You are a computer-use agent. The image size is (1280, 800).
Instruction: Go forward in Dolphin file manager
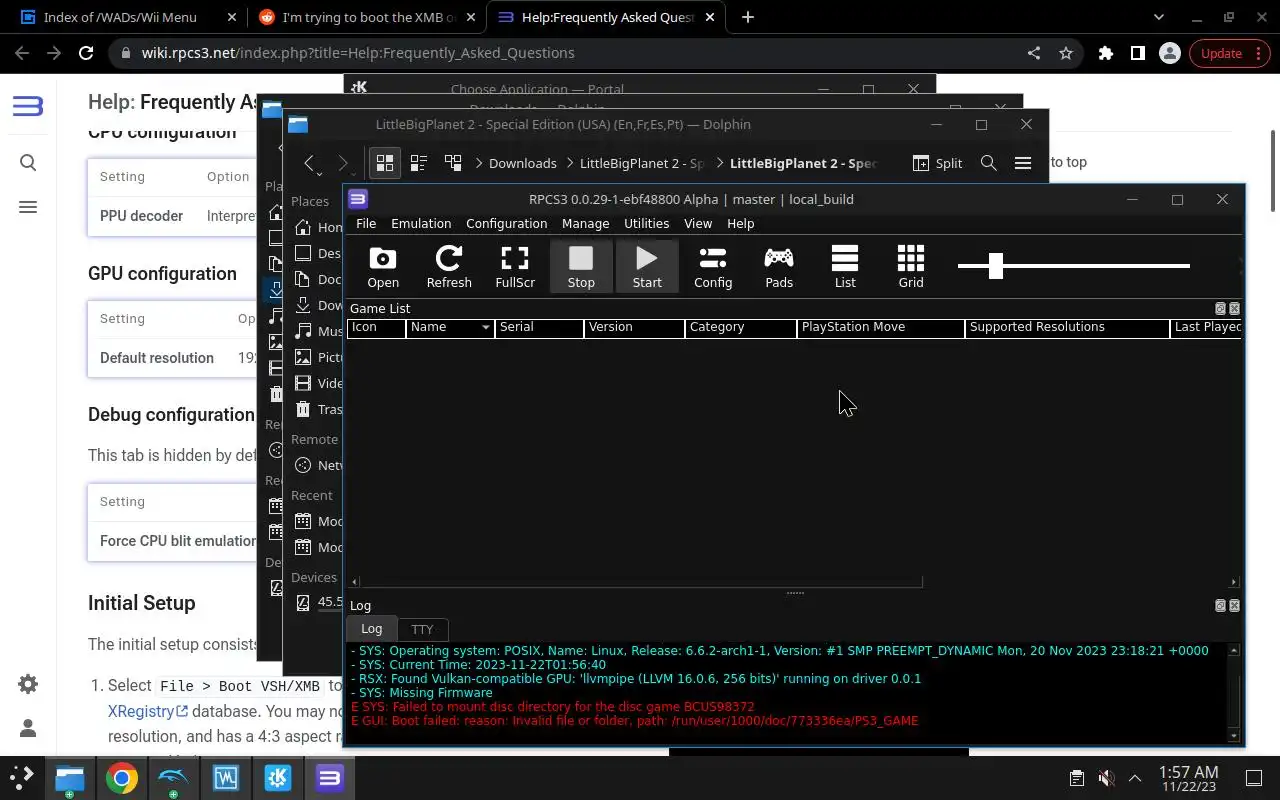[343, 163]
